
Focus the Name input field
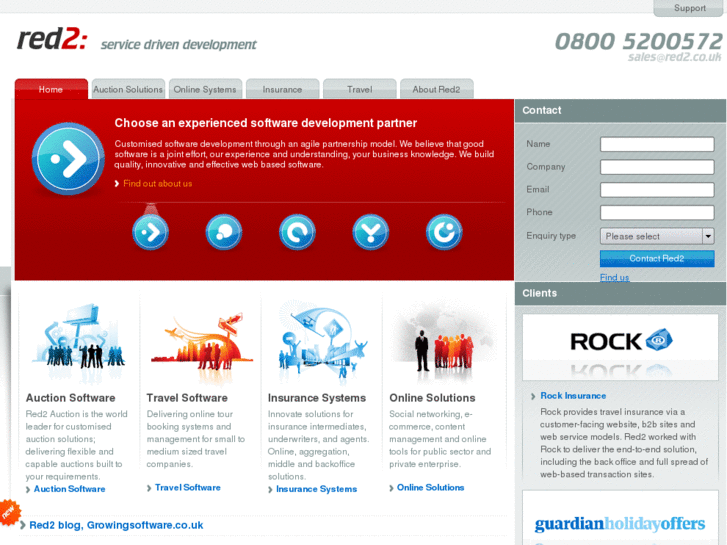657,144
